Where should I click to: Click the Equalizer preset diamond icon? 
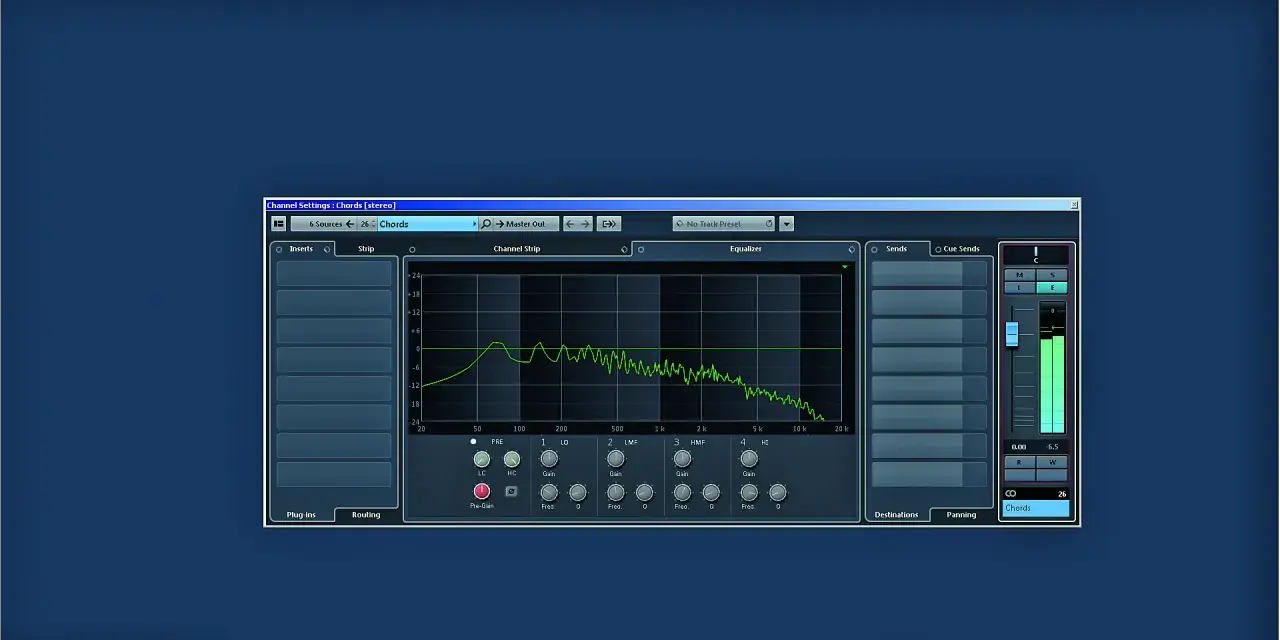tap(852, 249)
